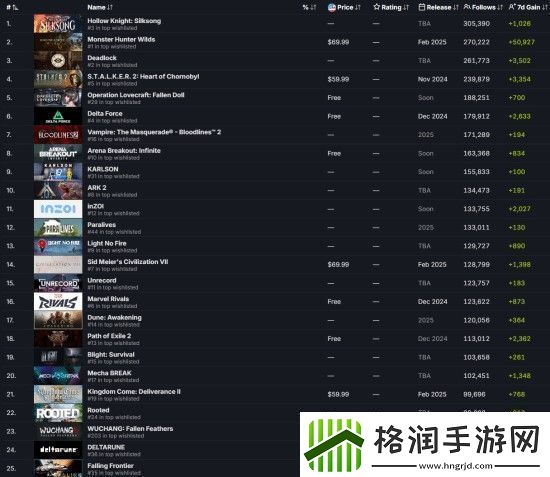Open KARLSON title link
The height and width of the screenshot is (477, 550).
(103, 169)
